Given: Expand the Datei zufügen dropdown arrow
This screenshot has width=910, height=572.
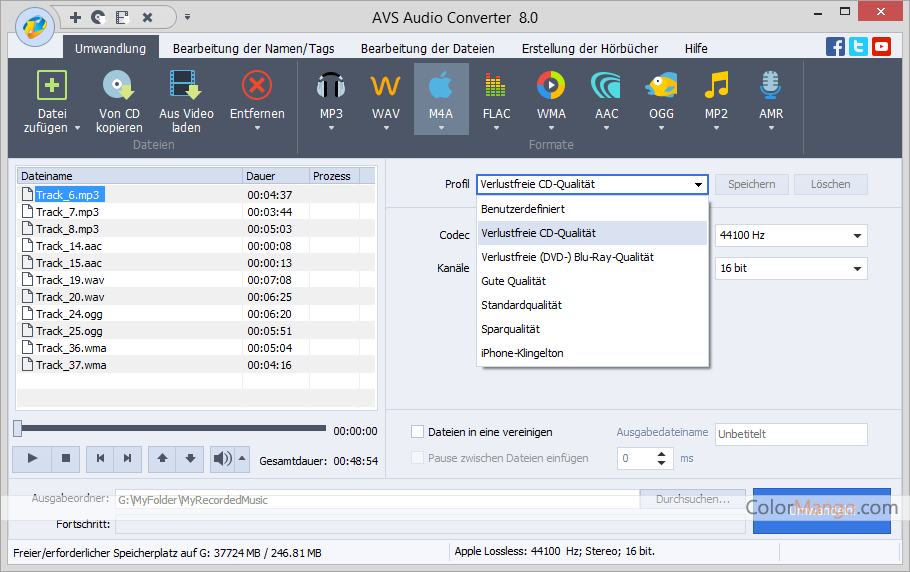Looking at the screenshot, I should (77, 128).
